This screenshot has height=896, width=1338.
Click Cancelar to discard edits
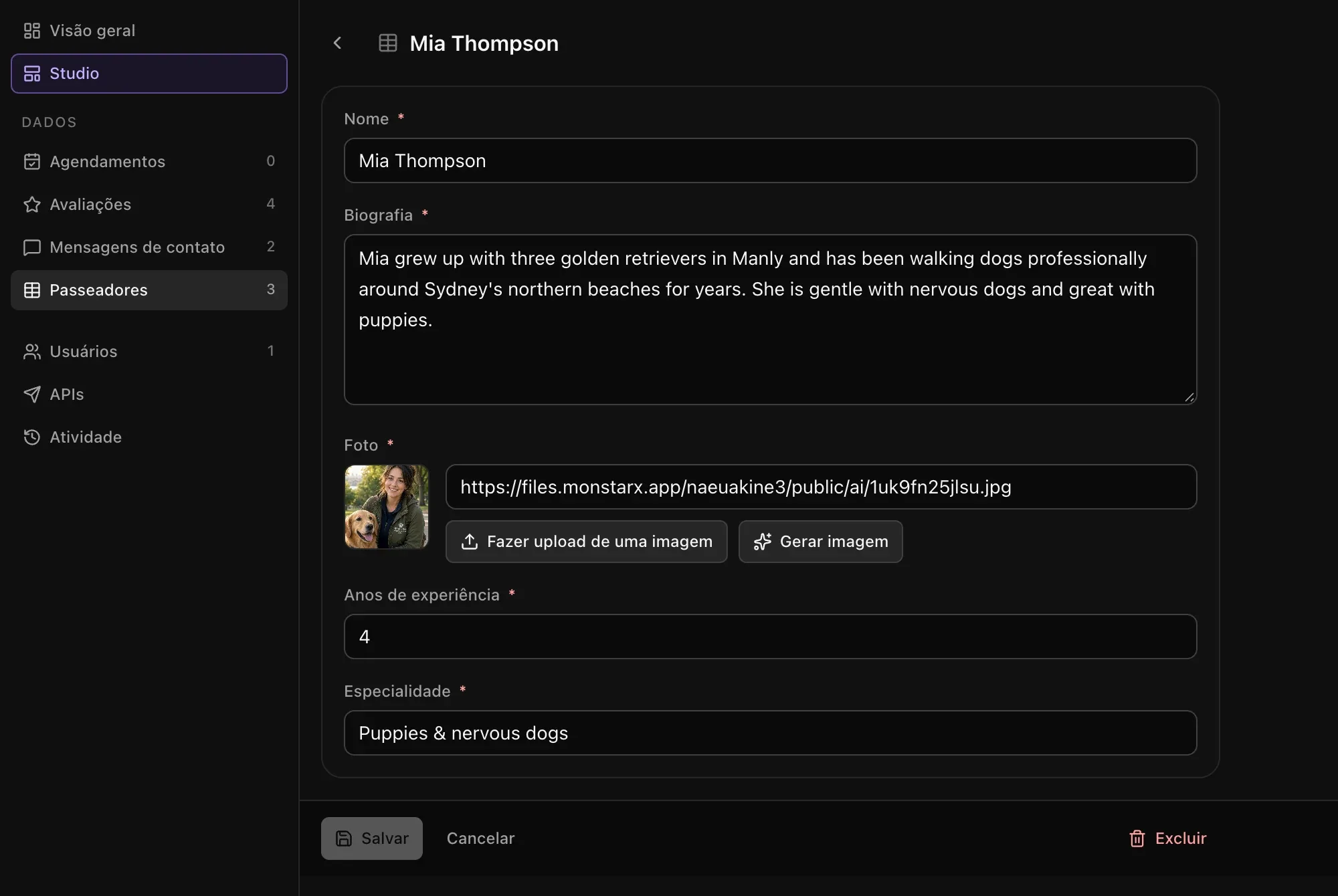tap(480, 838)
